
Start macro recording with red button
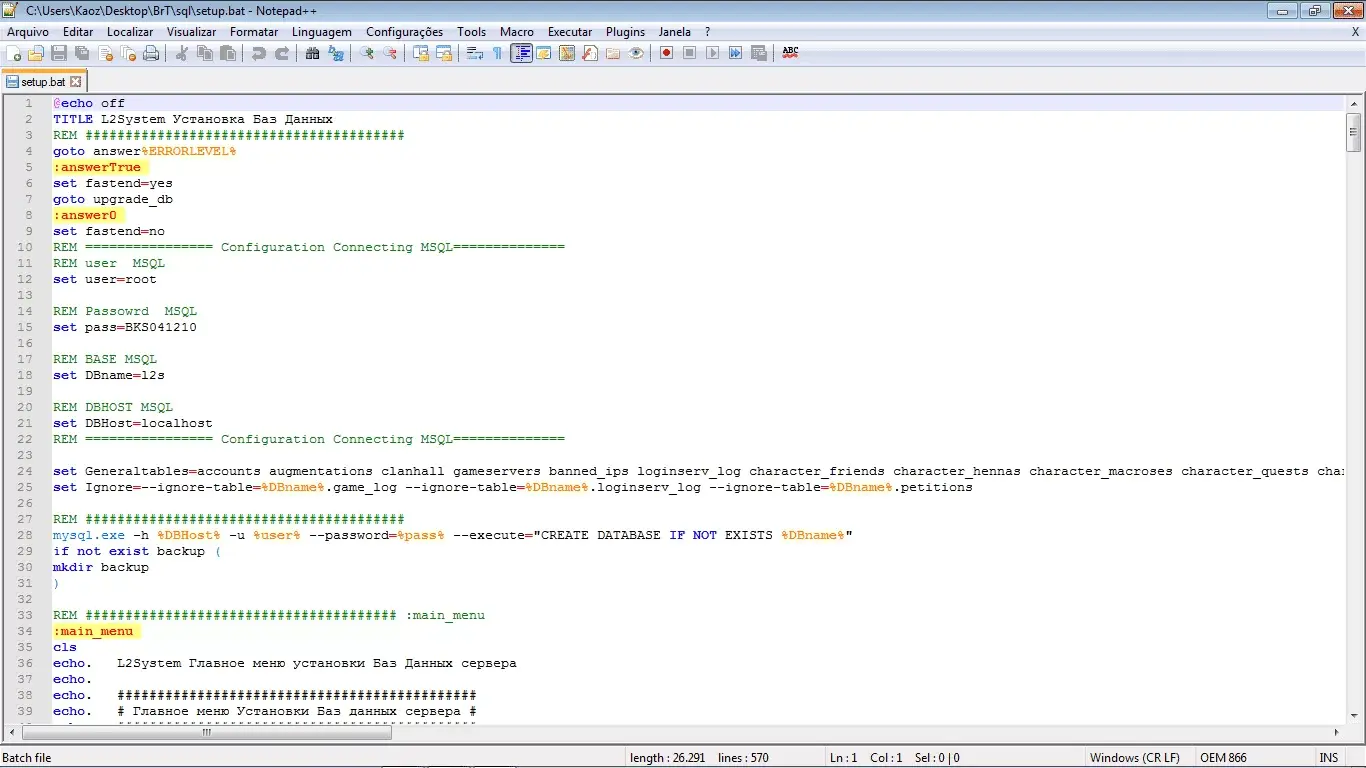pyautogui.click(x=667, y=53)
